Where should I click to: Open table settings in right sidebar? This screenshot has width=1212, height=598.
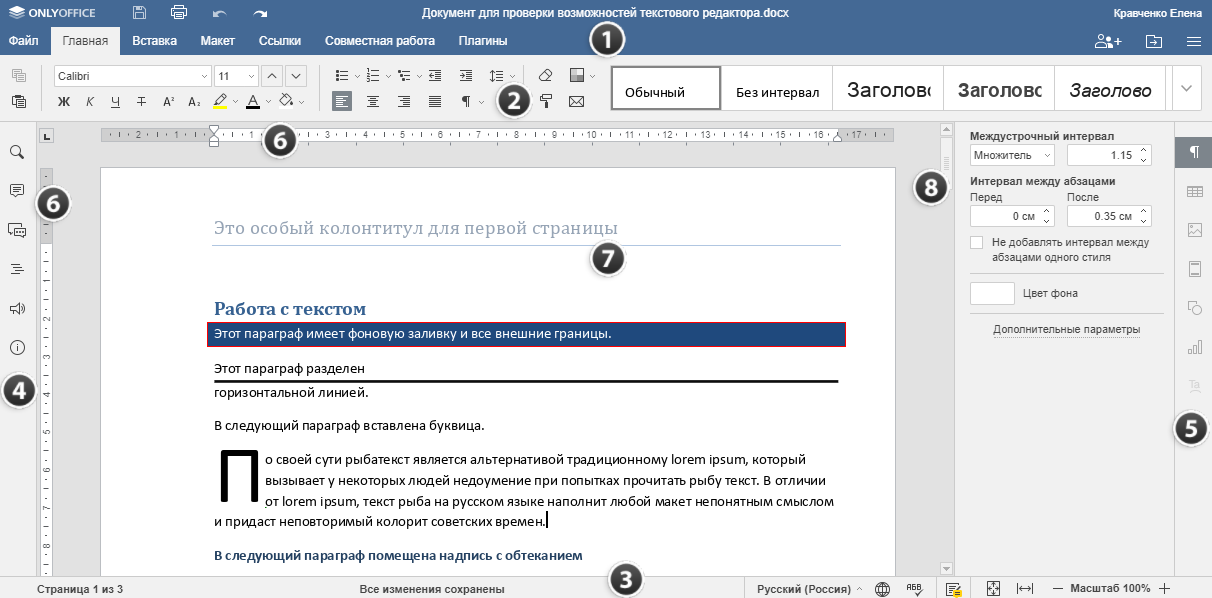tap(1194, 191)
